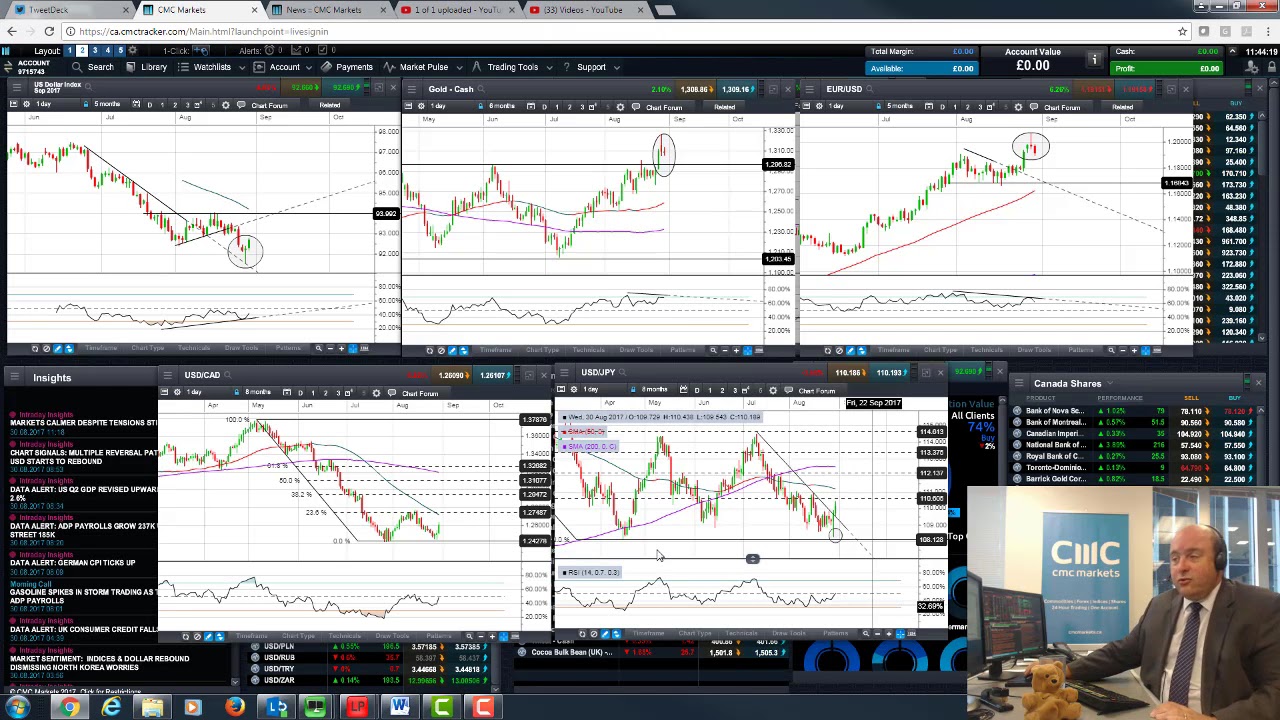Open Chart Type menu under US Dollar Index chart
The image size is (1280, 720).
[x=148, y=349]
